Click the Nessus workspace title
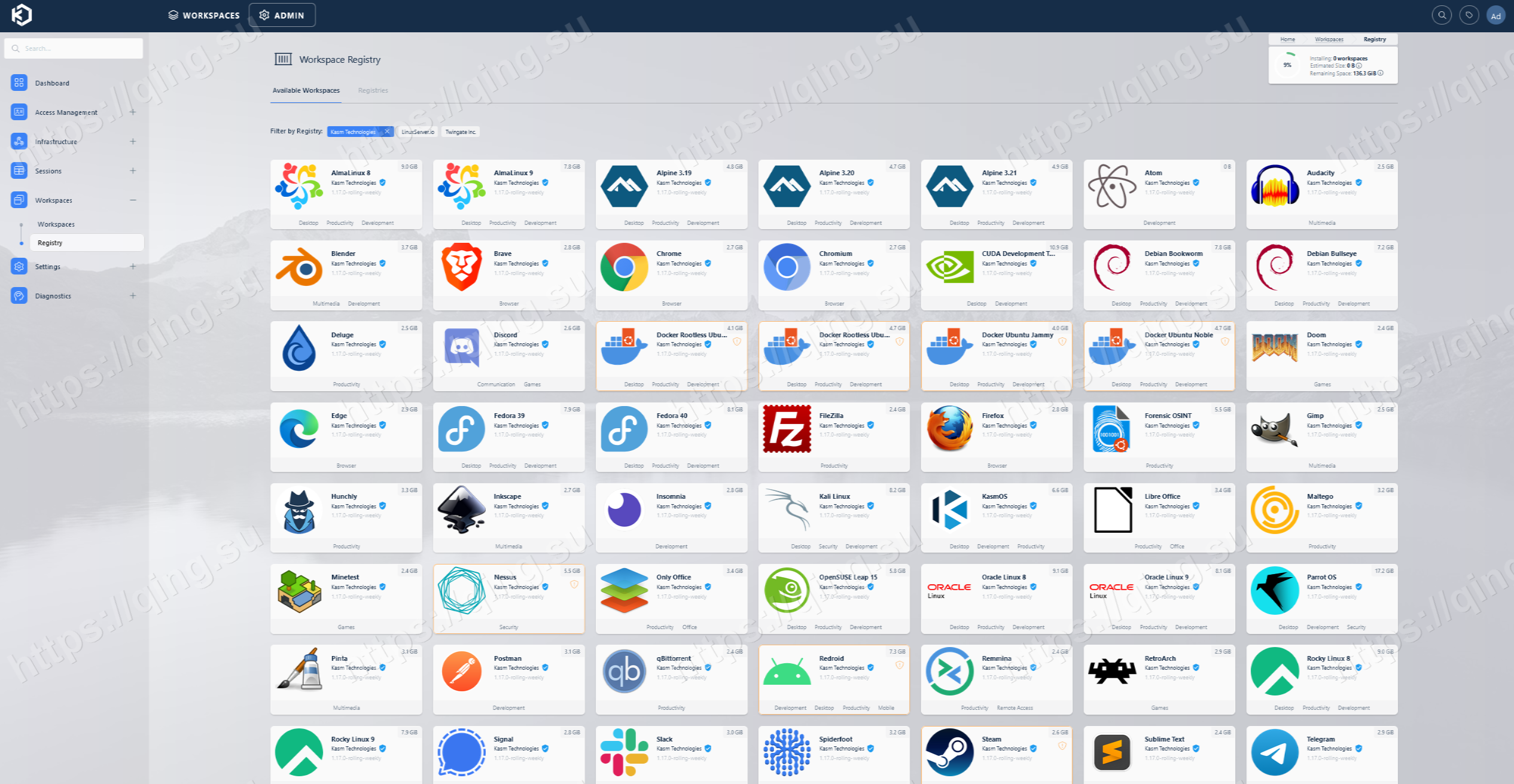 pos(505,577)
